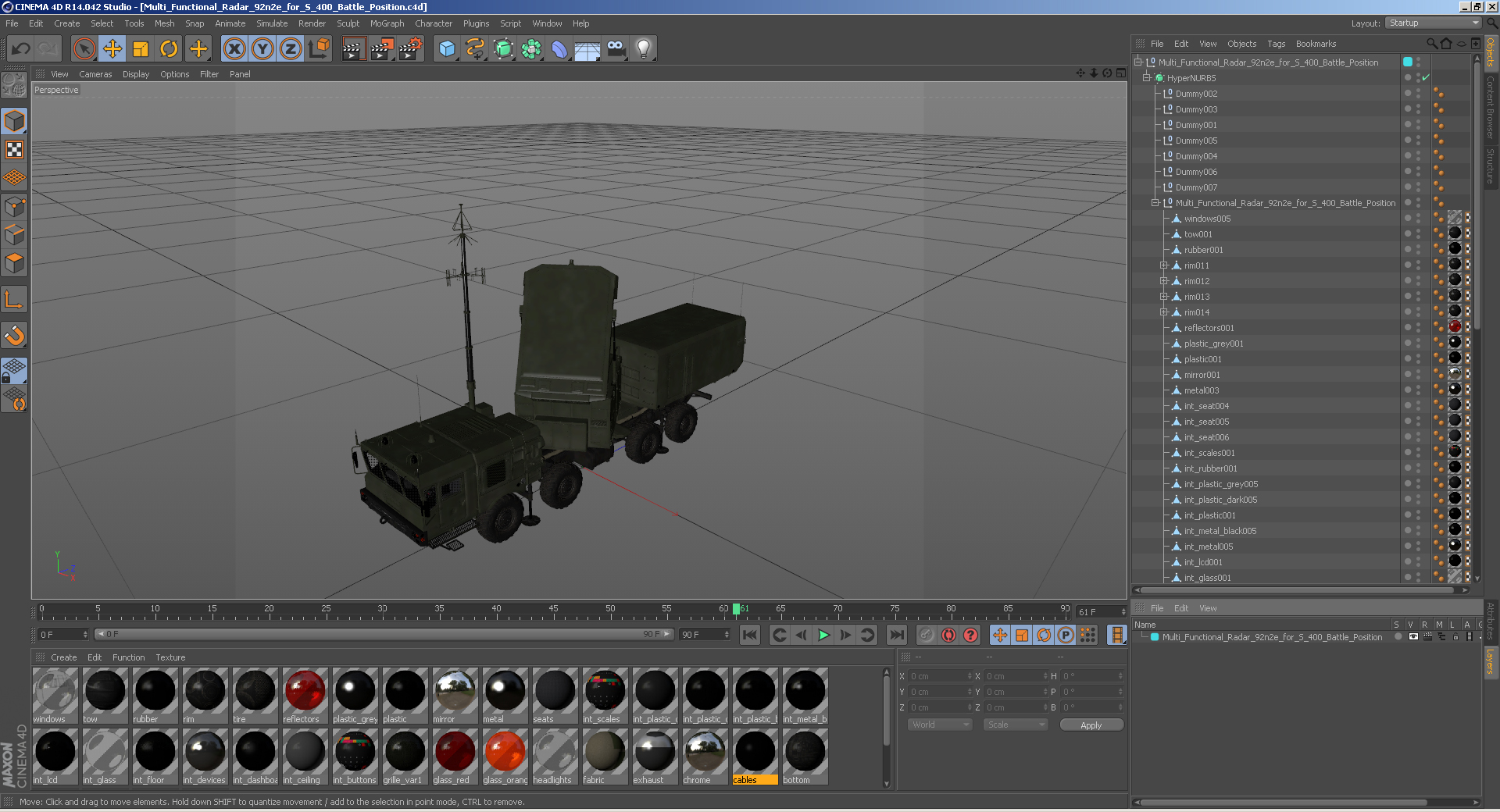Toggle position keyframe recording icon
This screenshot has height=812, width=1500.
1000,635
